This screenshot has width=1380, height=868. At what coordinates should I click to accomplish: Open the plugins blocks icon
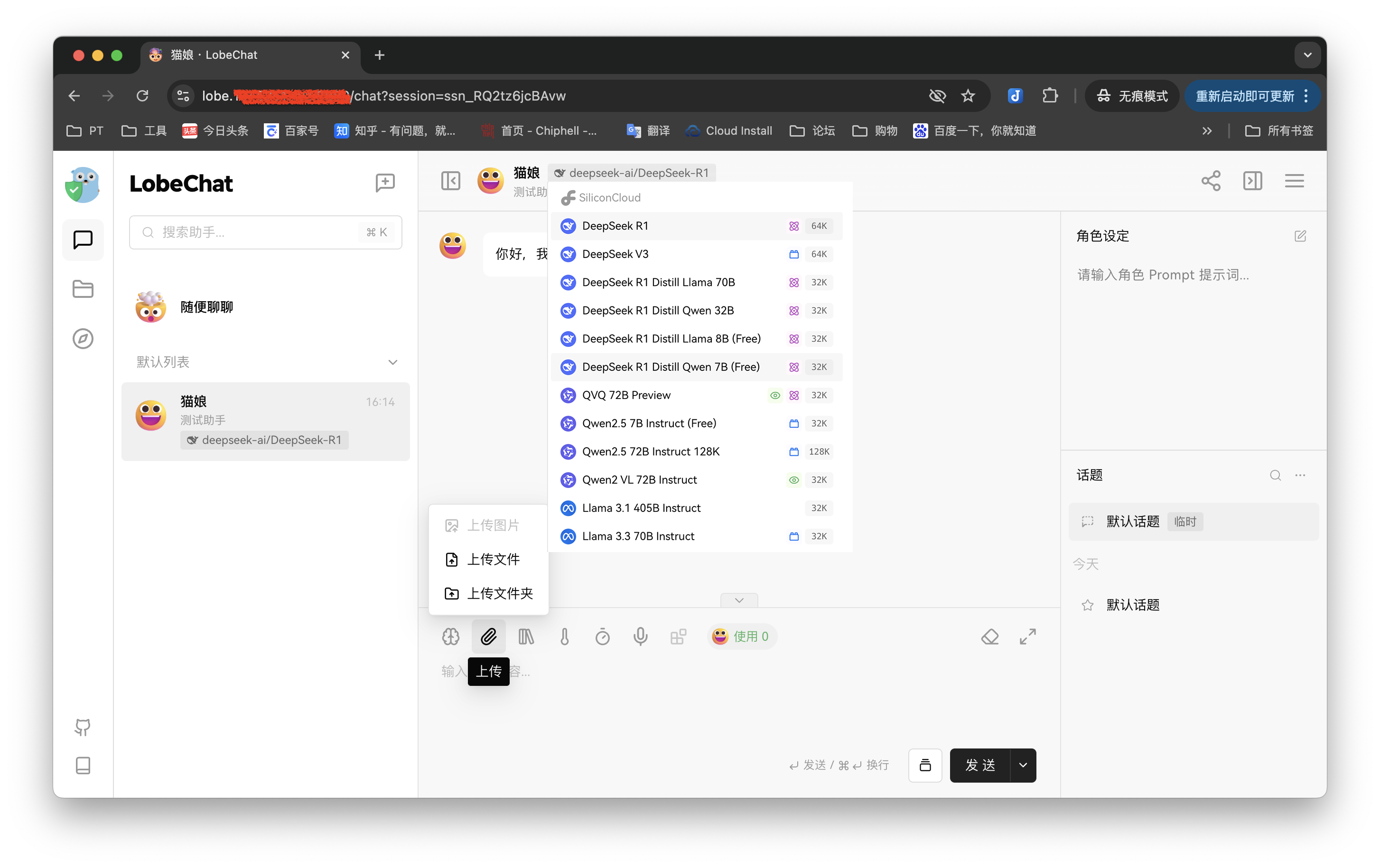tap(679, 637)
